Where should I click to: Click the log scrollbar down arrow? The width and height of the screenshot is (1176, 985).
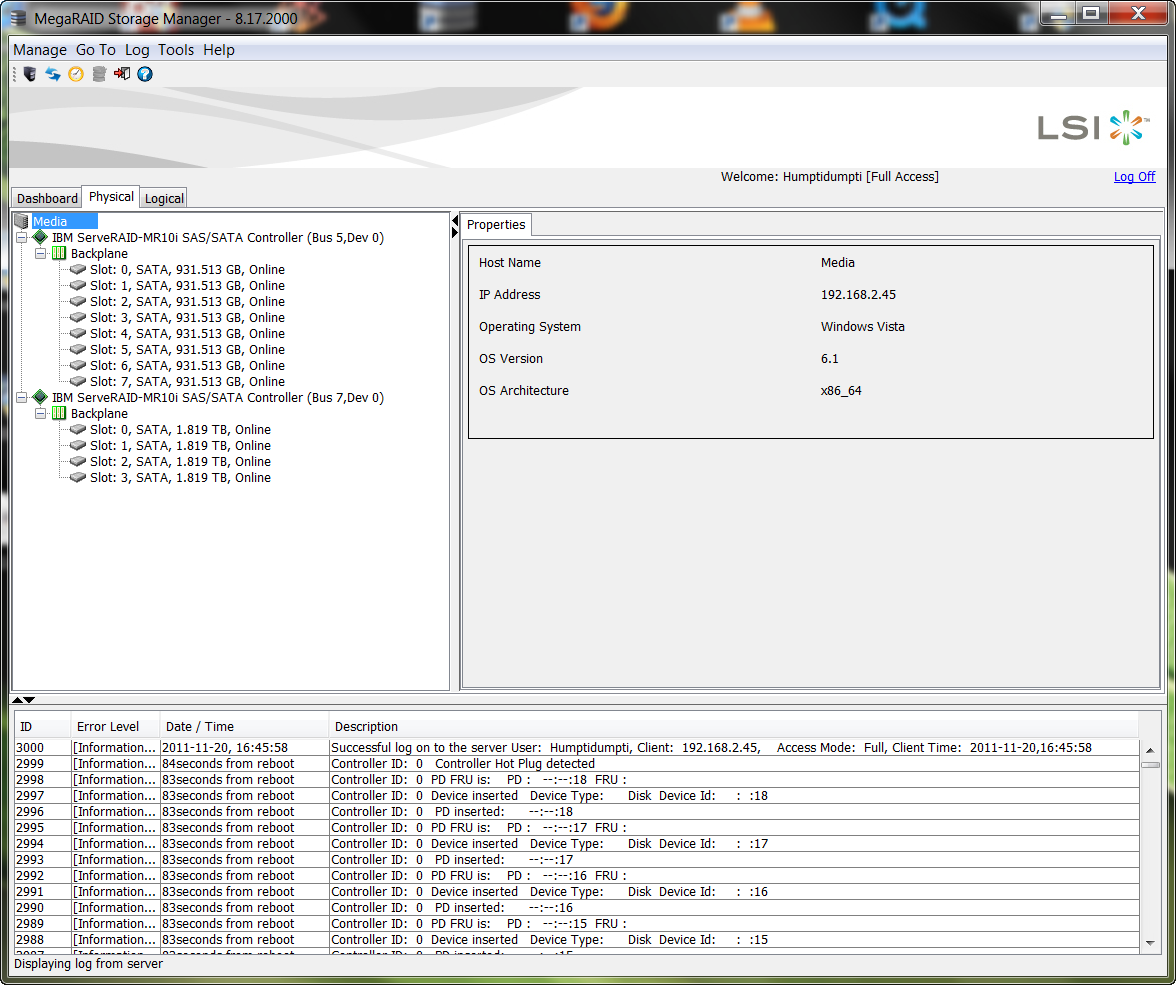1150,943
